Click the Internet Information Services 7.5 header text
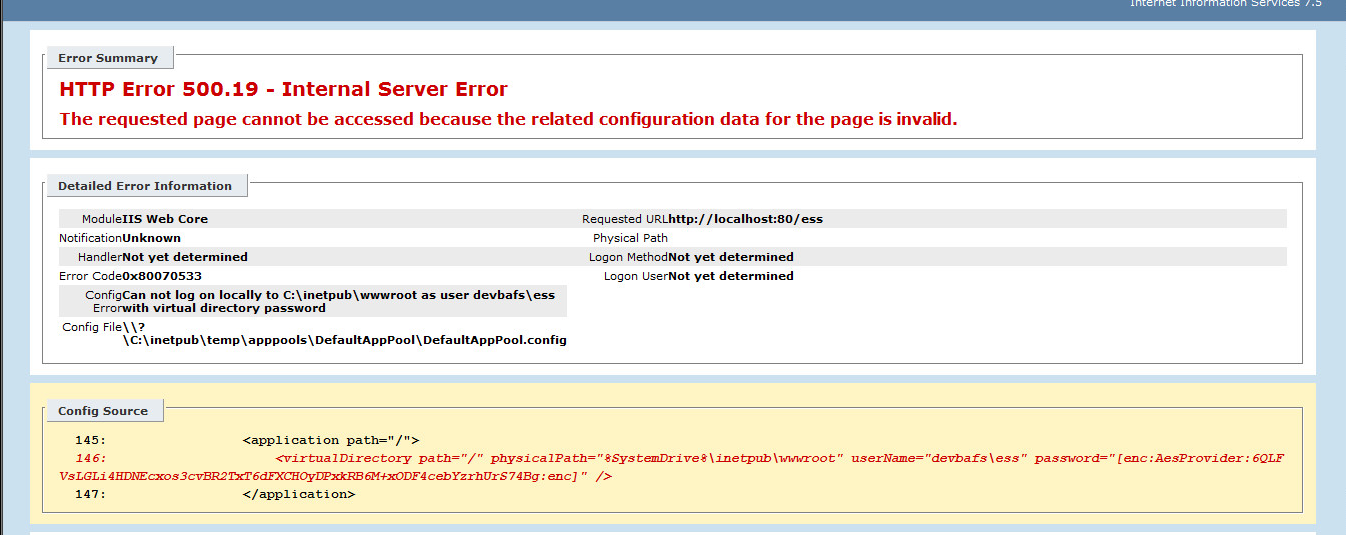 [x=1225, y=4]
